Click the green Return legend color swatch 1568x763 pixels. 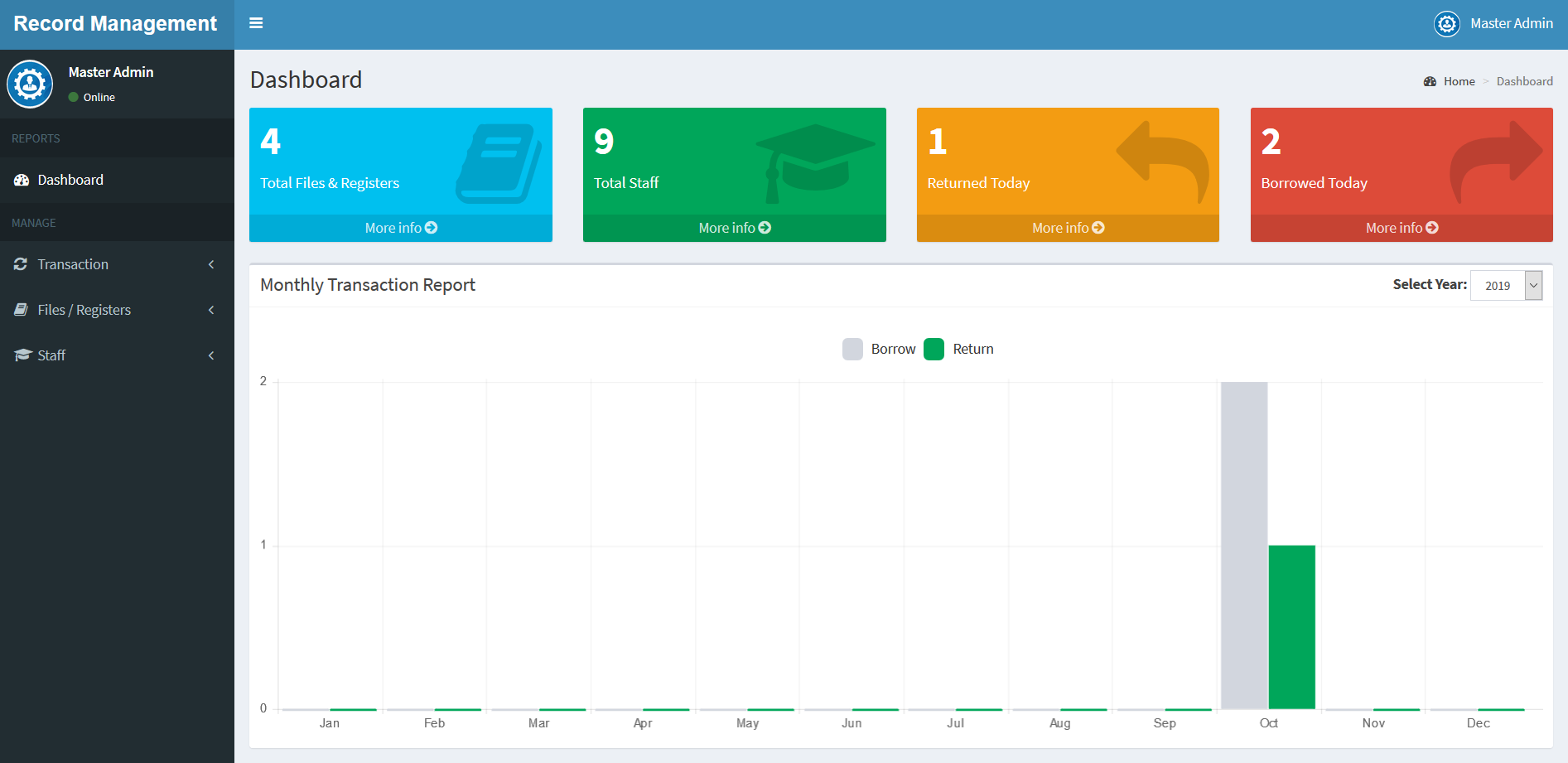934,349
